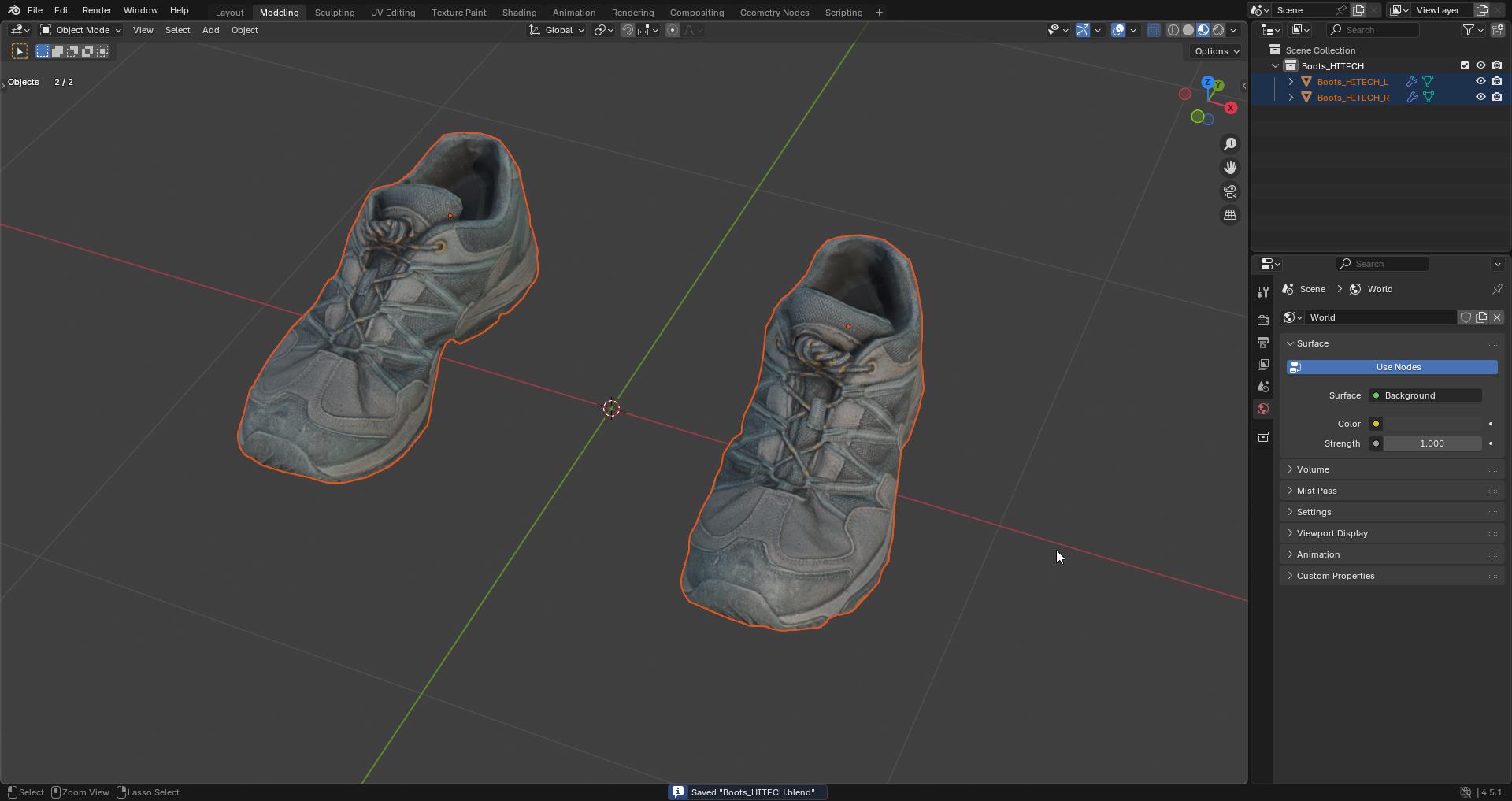Click the world Color swatch field
The width and height of the screenshot is (1512, 801).
[x=1433, y=424]
